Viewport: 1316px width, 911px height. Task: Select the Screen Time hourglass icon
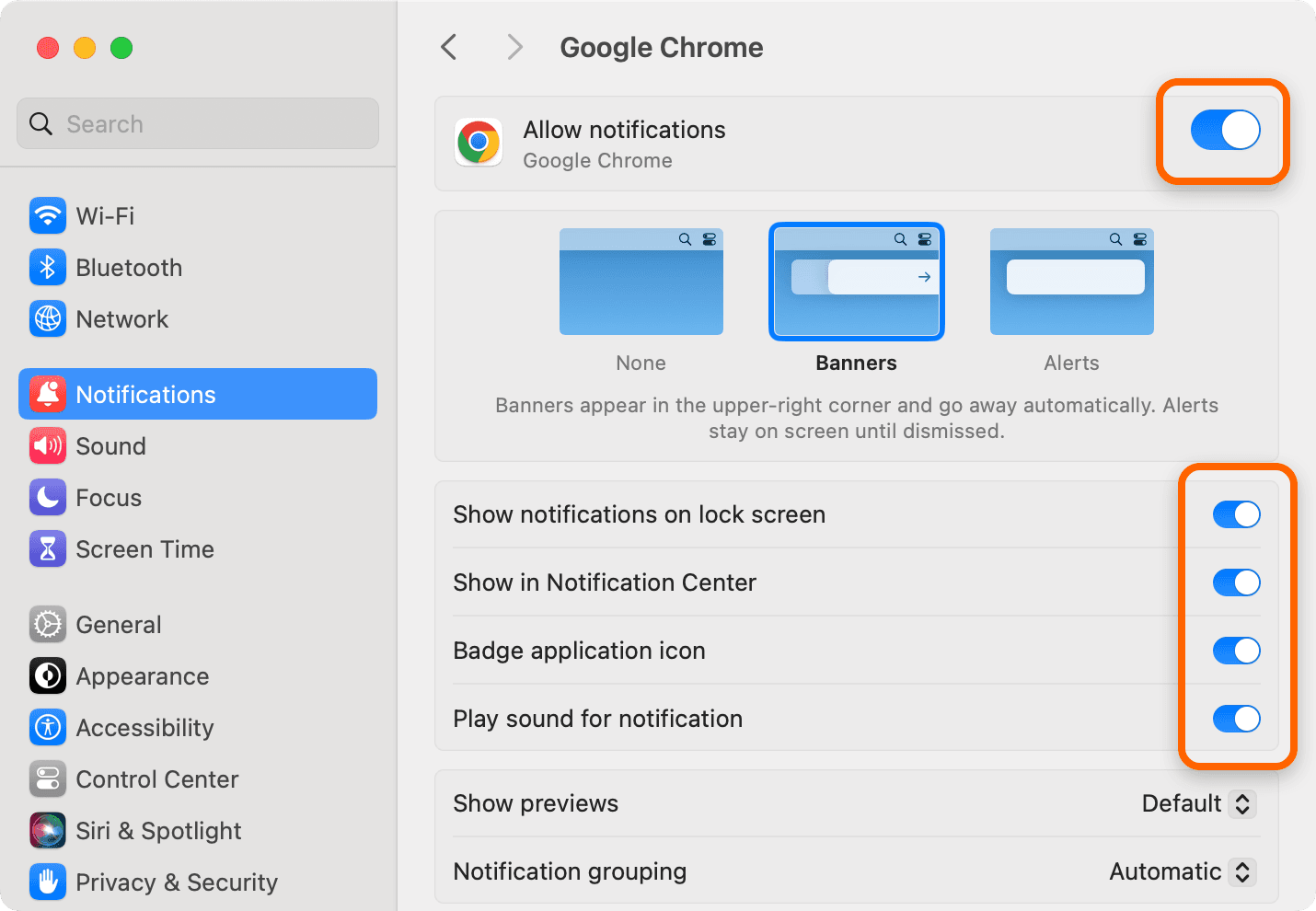[48, 549]
